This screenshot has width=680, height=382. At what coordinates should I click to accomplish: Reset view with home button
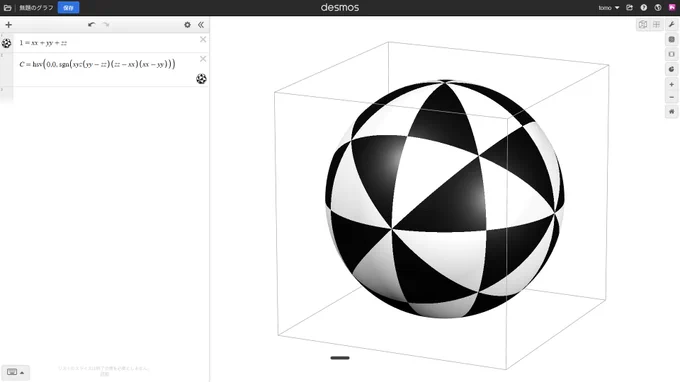(672, 111)
